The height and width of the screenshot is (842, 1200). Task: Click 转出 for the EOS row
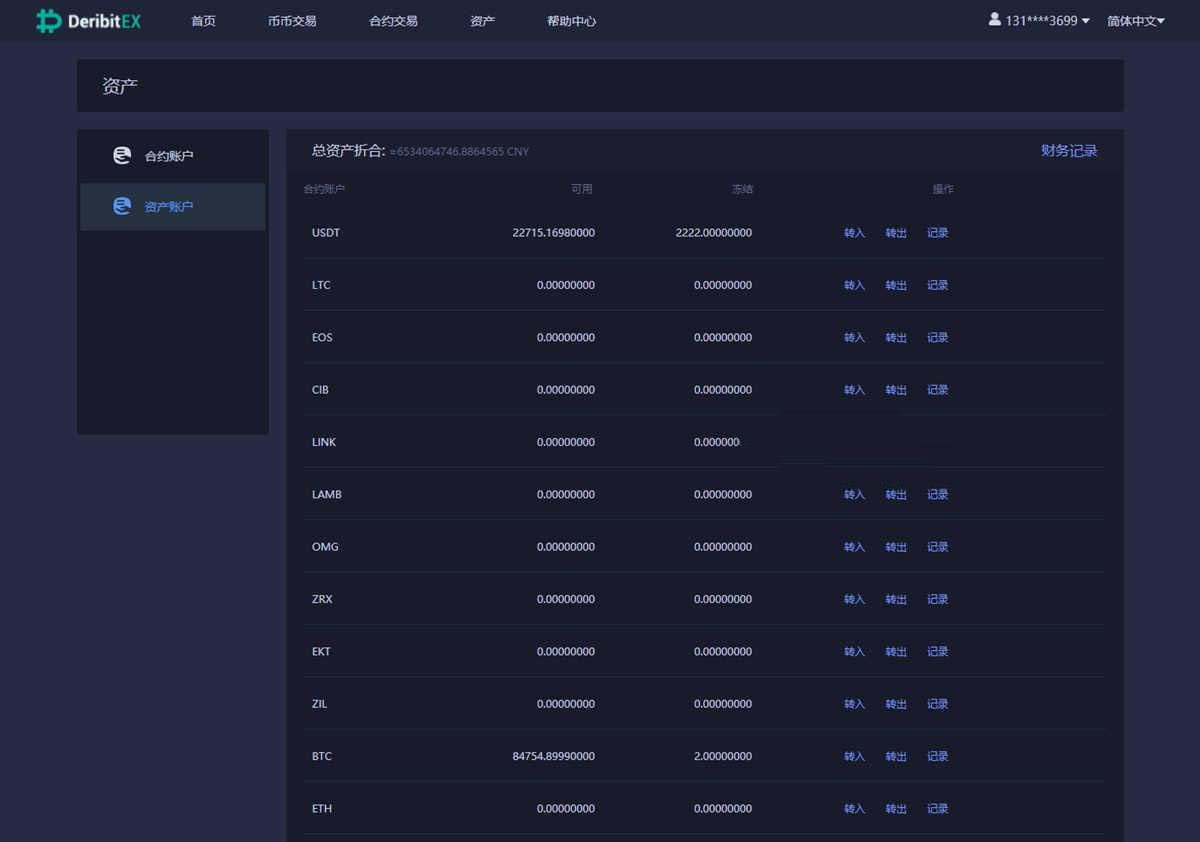click(896, 338)
